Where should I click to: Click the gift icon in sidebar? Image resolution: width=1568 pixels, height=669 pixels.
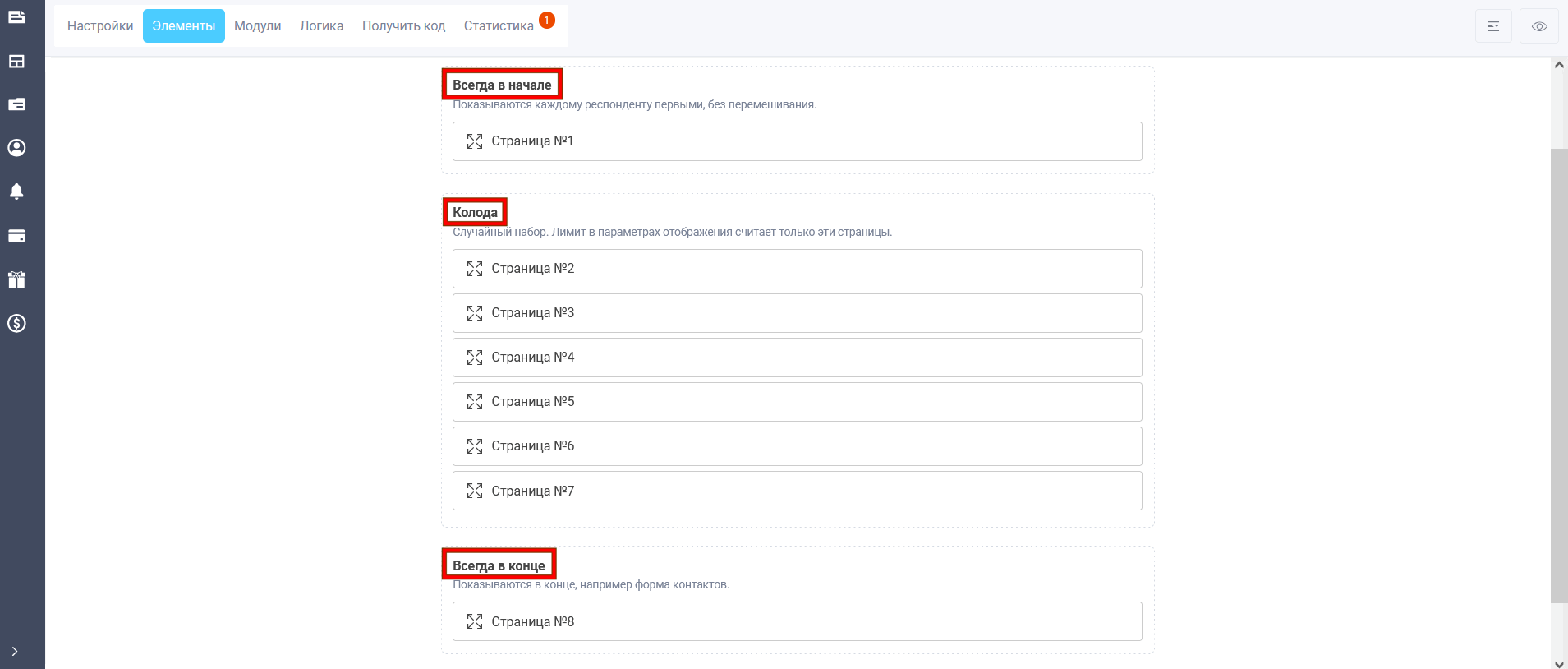[x=16, y=279]
